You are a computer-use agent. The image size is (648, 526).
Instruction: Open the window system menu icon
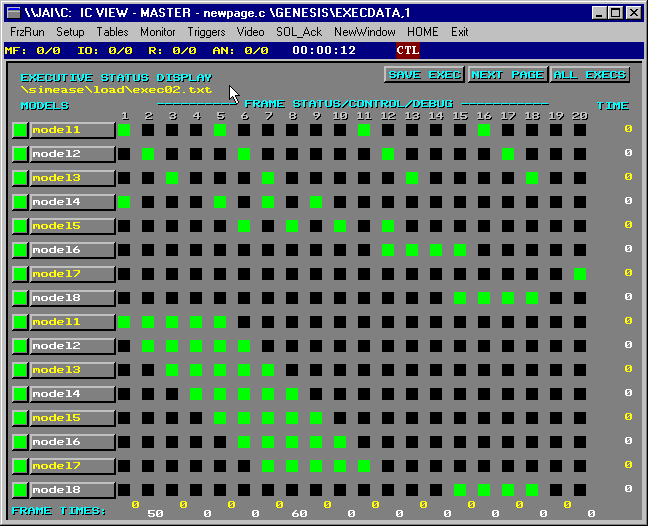pyautogui.click(x=14, y=12)
